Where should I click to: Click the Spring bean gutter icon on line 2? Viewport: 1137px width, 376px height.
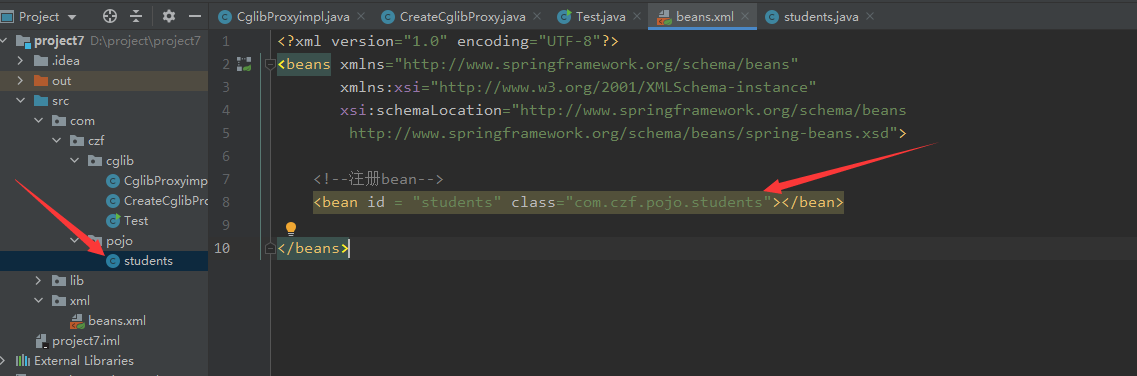pos(244,64)
